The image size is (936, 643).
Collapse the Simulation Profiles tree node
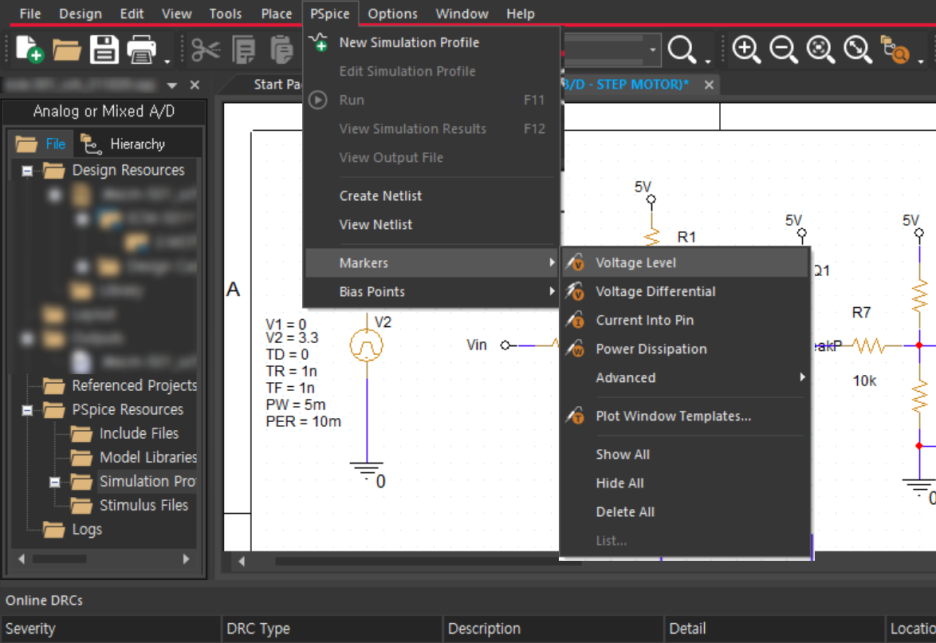coord(54,482)
